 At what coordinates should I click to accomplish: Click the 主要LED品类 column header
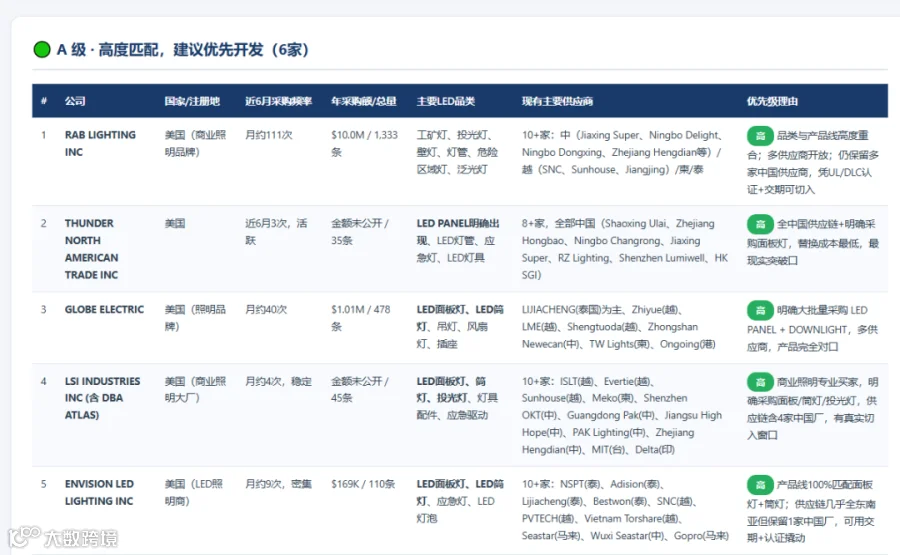click(x=445, y=101)
